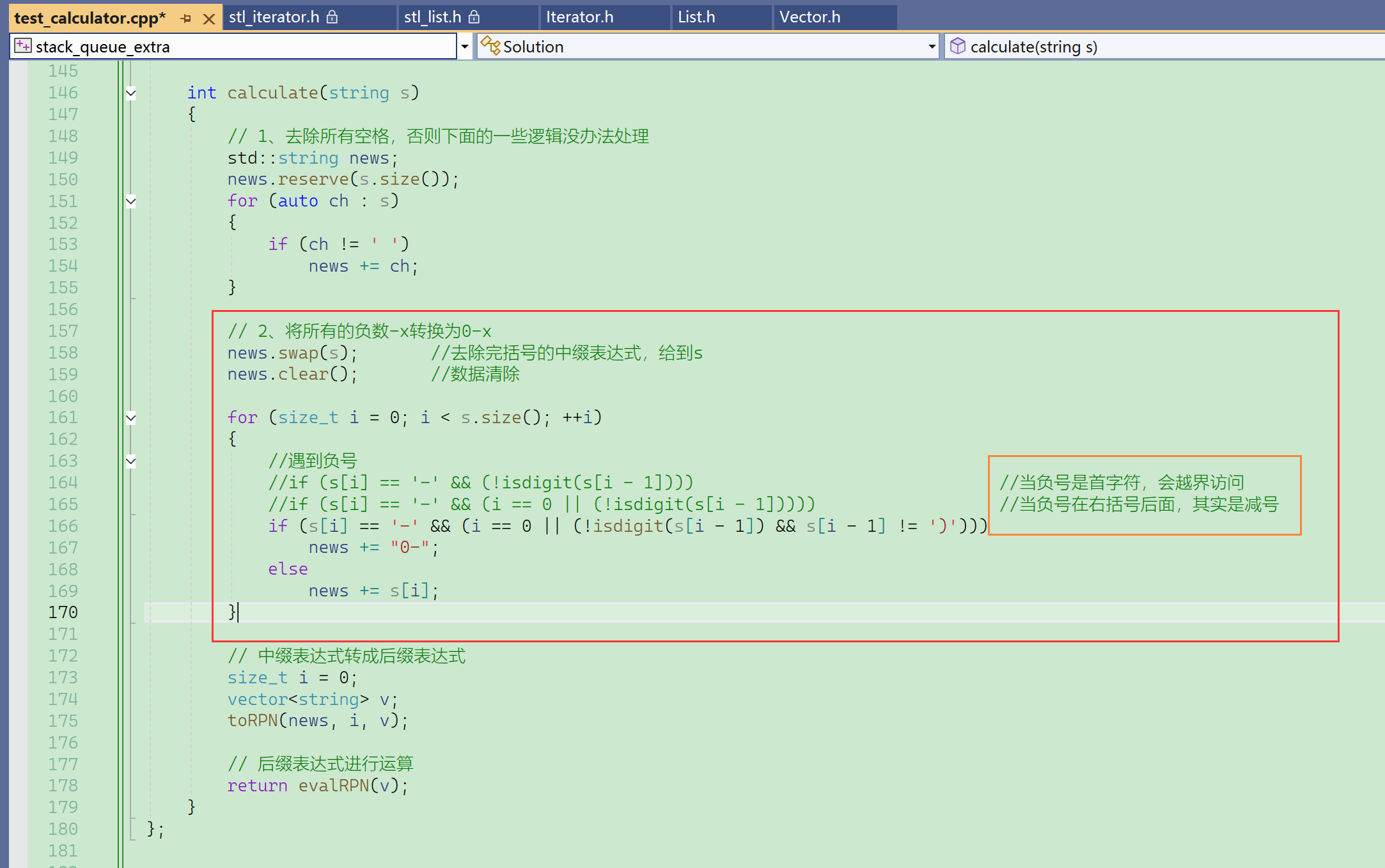Click the C++ project icon beside stack_queue_extra
The width and height of the screenshot is (1385, 868).
[23, 46]
